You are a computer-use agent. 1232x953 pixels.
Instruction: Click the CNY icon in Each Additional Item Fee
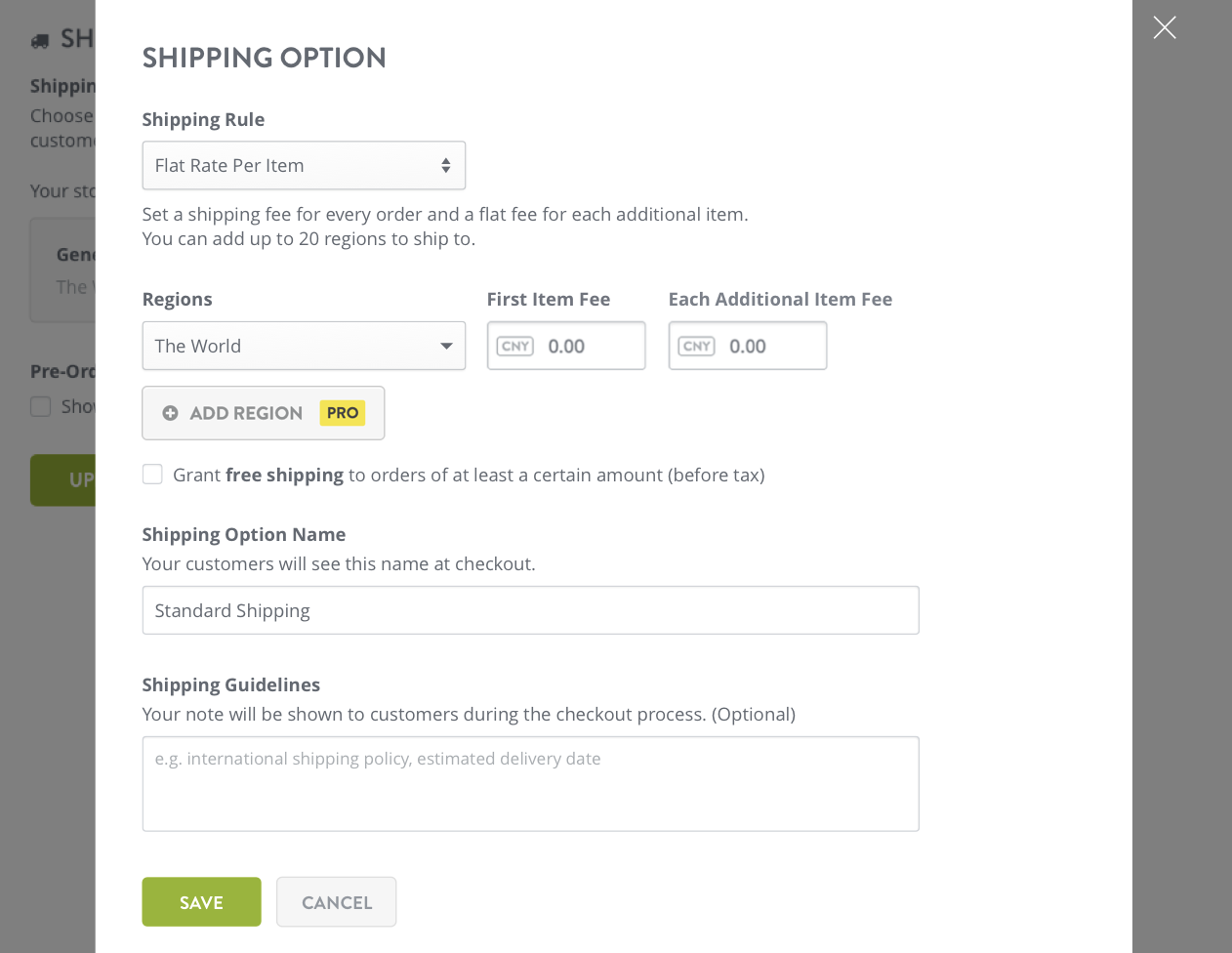tap(697, 346)
